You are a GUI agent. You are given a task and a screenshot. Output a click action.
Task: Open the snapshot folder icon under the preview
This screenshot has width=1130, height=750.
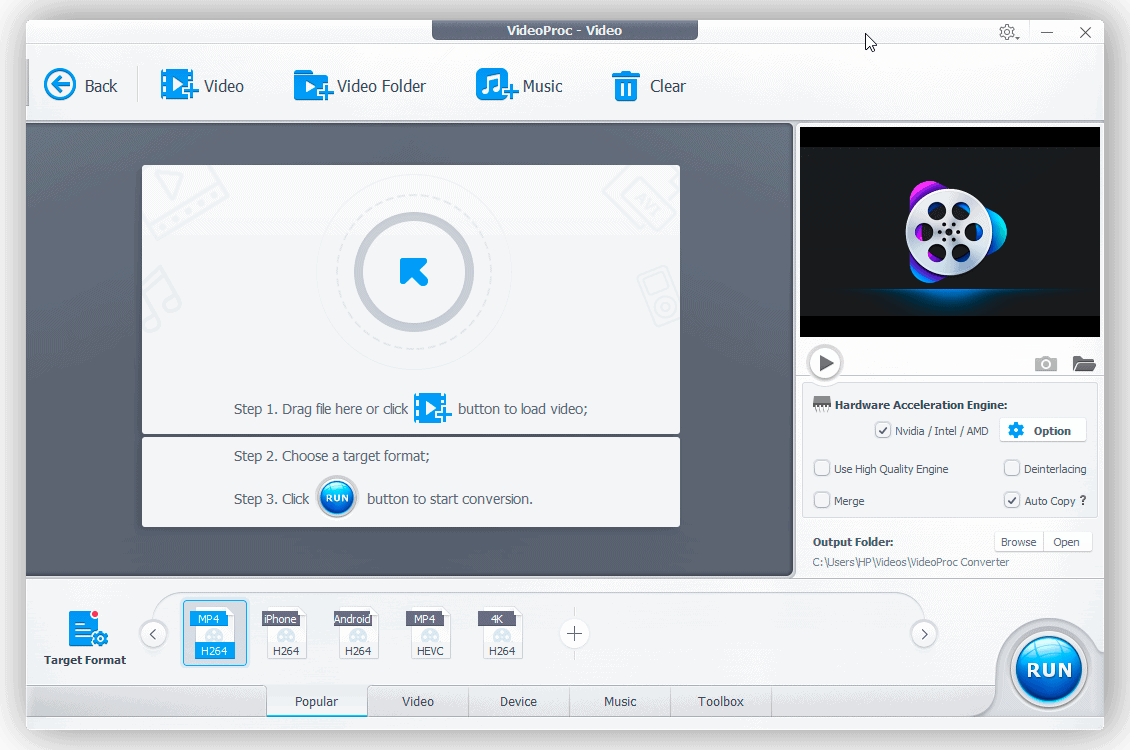click(1084, 364)
